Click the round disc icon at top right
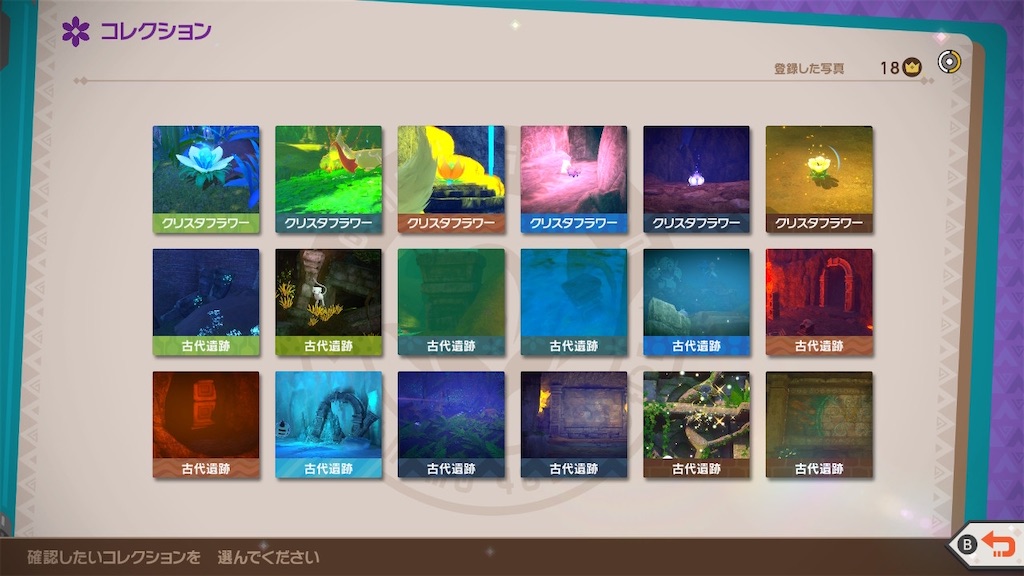Screen dimensions: 1024x576 [949, 62]
